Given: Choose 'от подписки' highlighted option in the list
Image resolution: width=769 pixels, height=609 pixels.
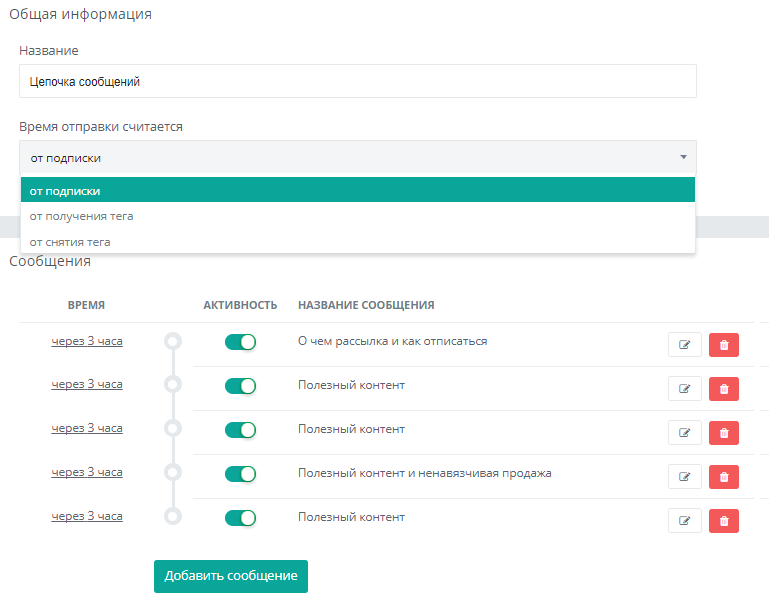Looking at the screenshot, I should [358, 190].
